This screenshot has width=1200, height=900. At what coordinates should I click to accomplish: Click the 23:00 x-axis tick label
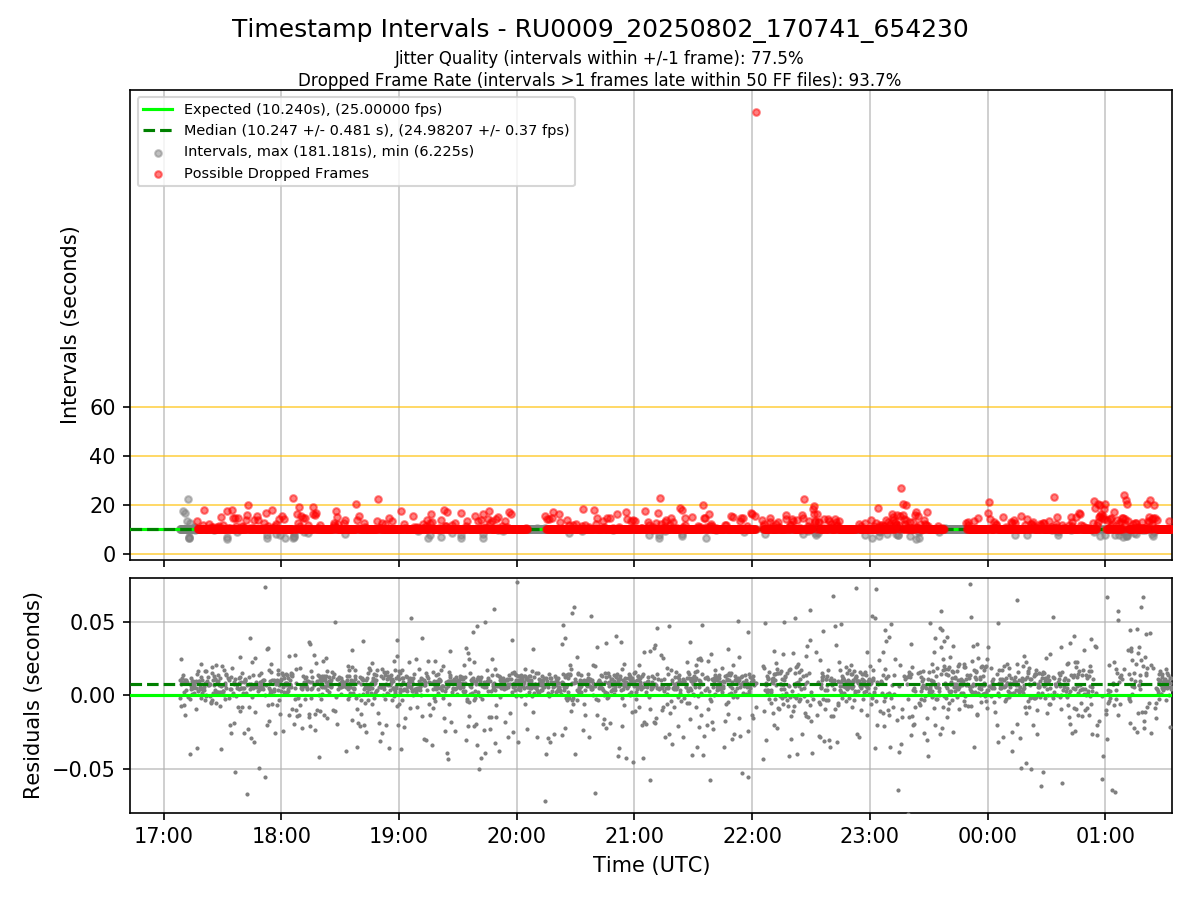[870, 834]
